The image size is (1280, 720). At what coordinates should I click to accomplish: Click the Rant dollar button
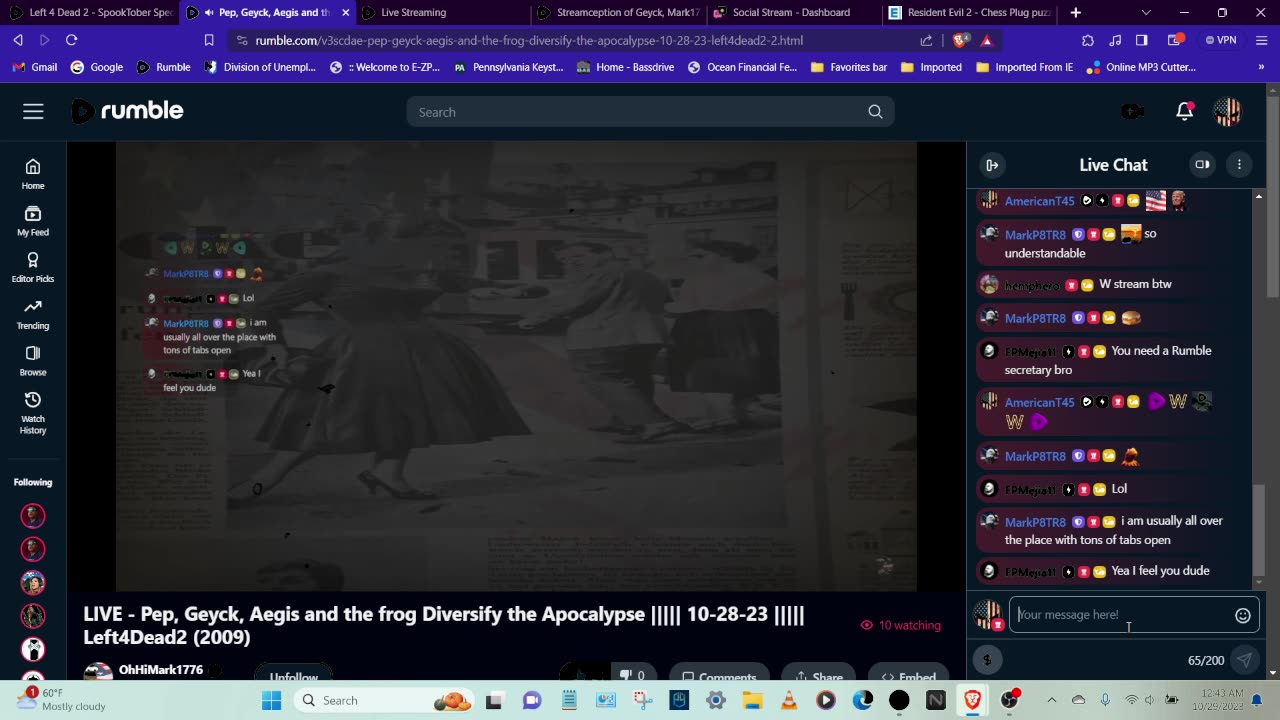[987, 659]
